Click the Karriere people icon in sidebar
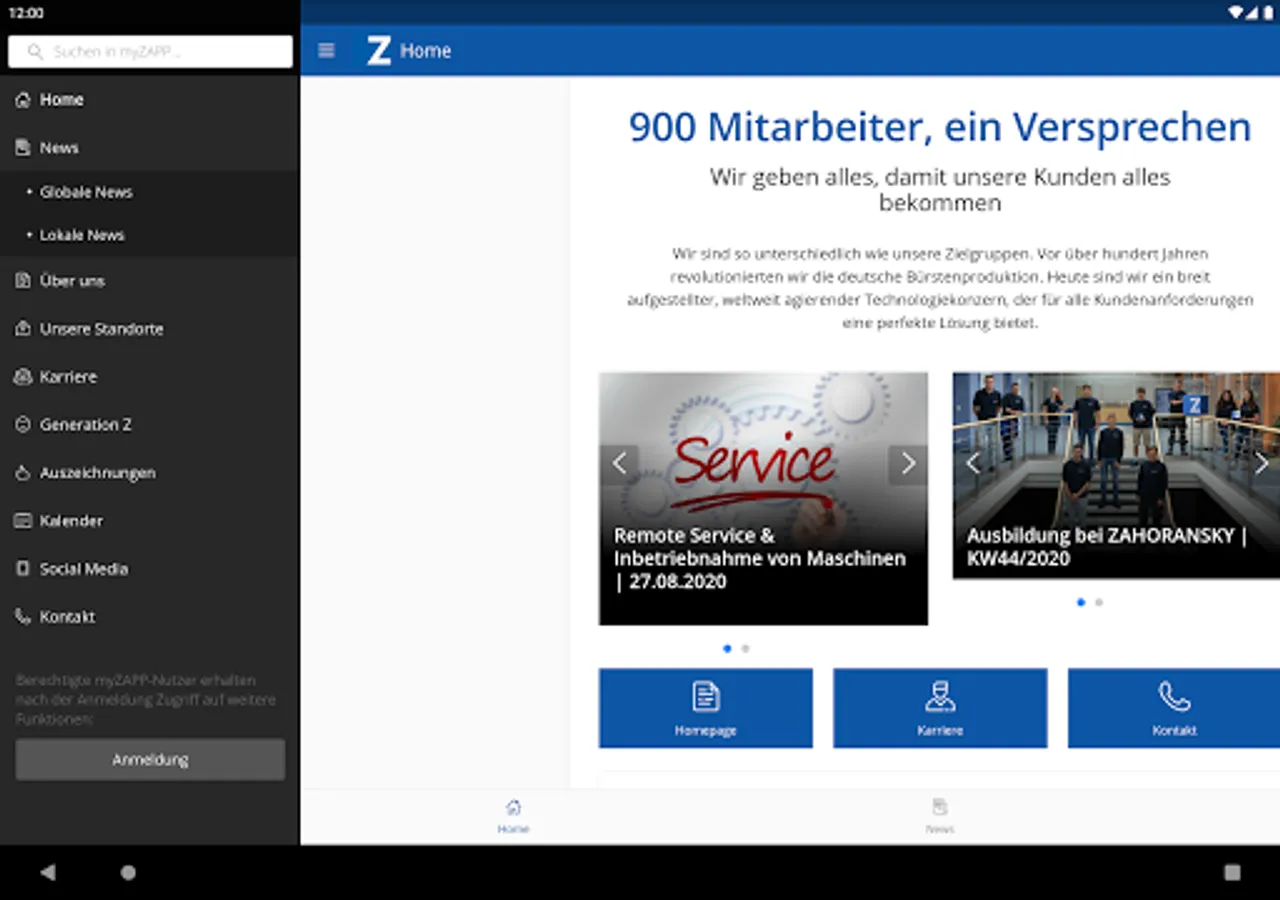 coord(23,377)
